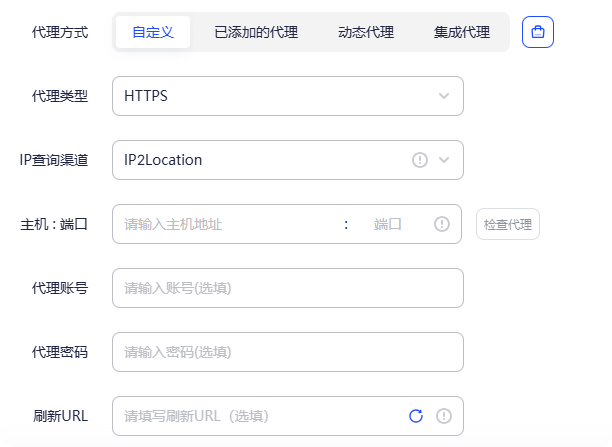Click the 代理账号 label text
The height and width of the screenshot is (447, 612).
click(x=60, y=288)
